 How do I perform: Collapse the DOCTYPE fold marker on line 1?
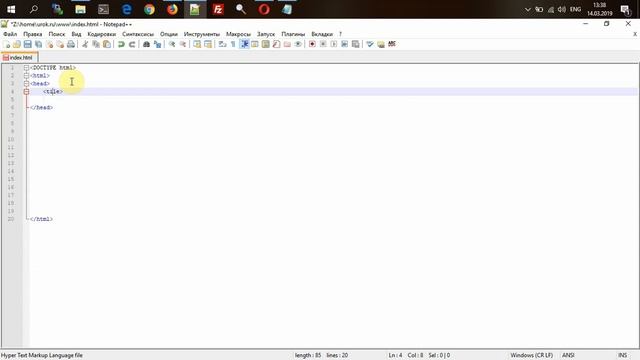coord(27,68)
